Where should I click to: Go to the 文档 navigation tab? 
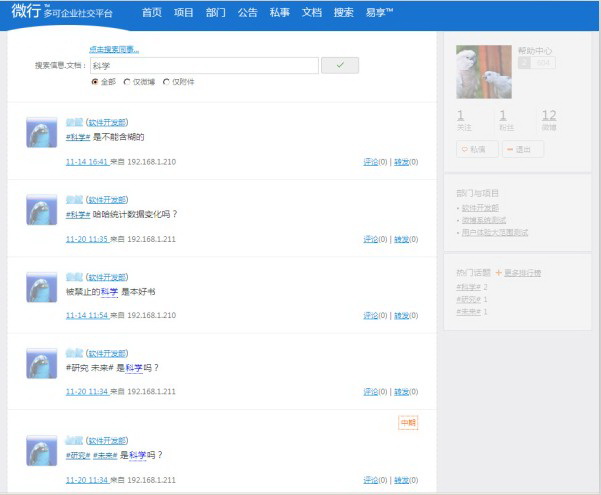click(x=312, y=13)
